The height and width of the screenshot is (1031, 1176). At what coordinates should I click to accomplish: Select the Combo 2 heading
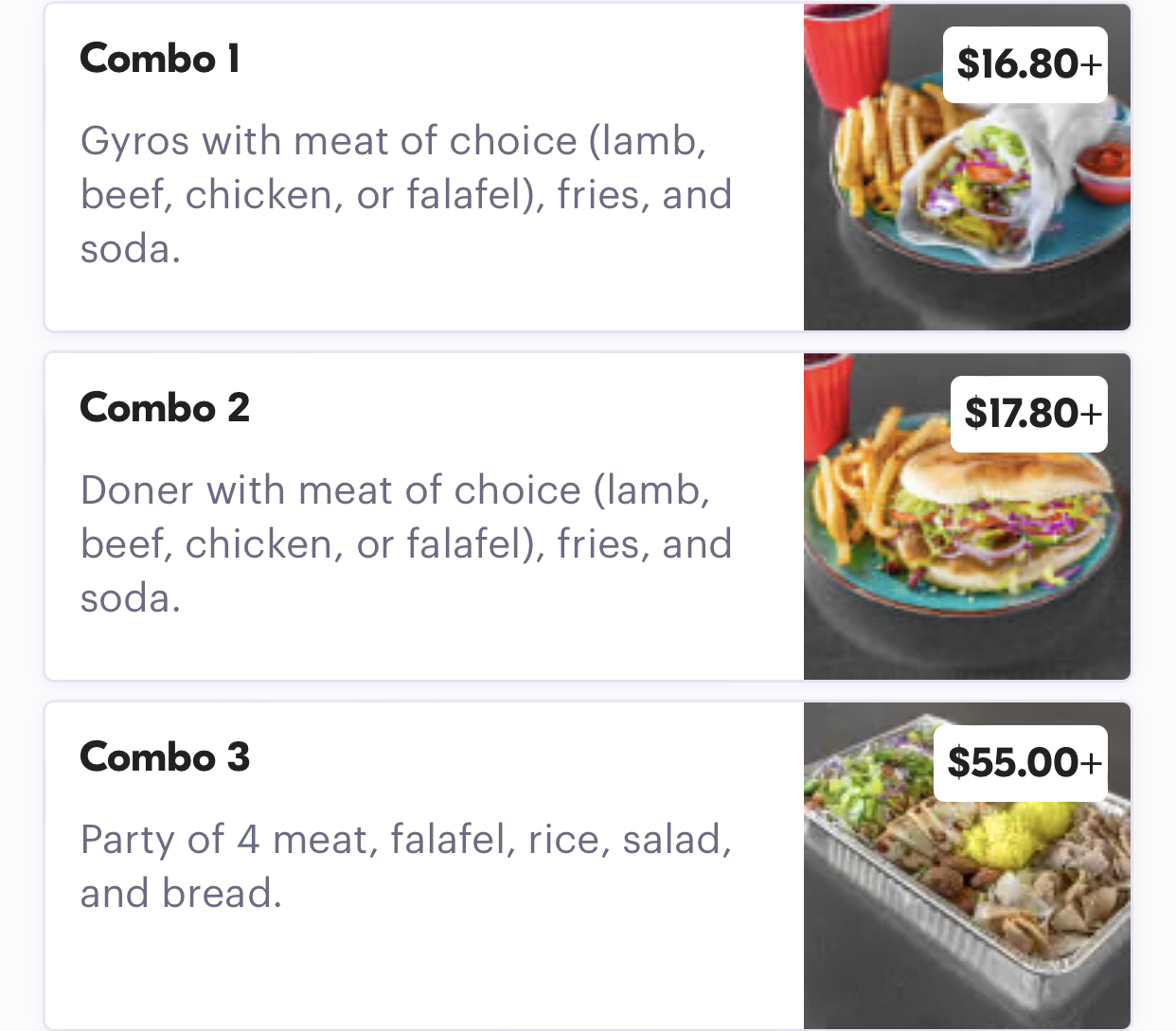(165, 408)
